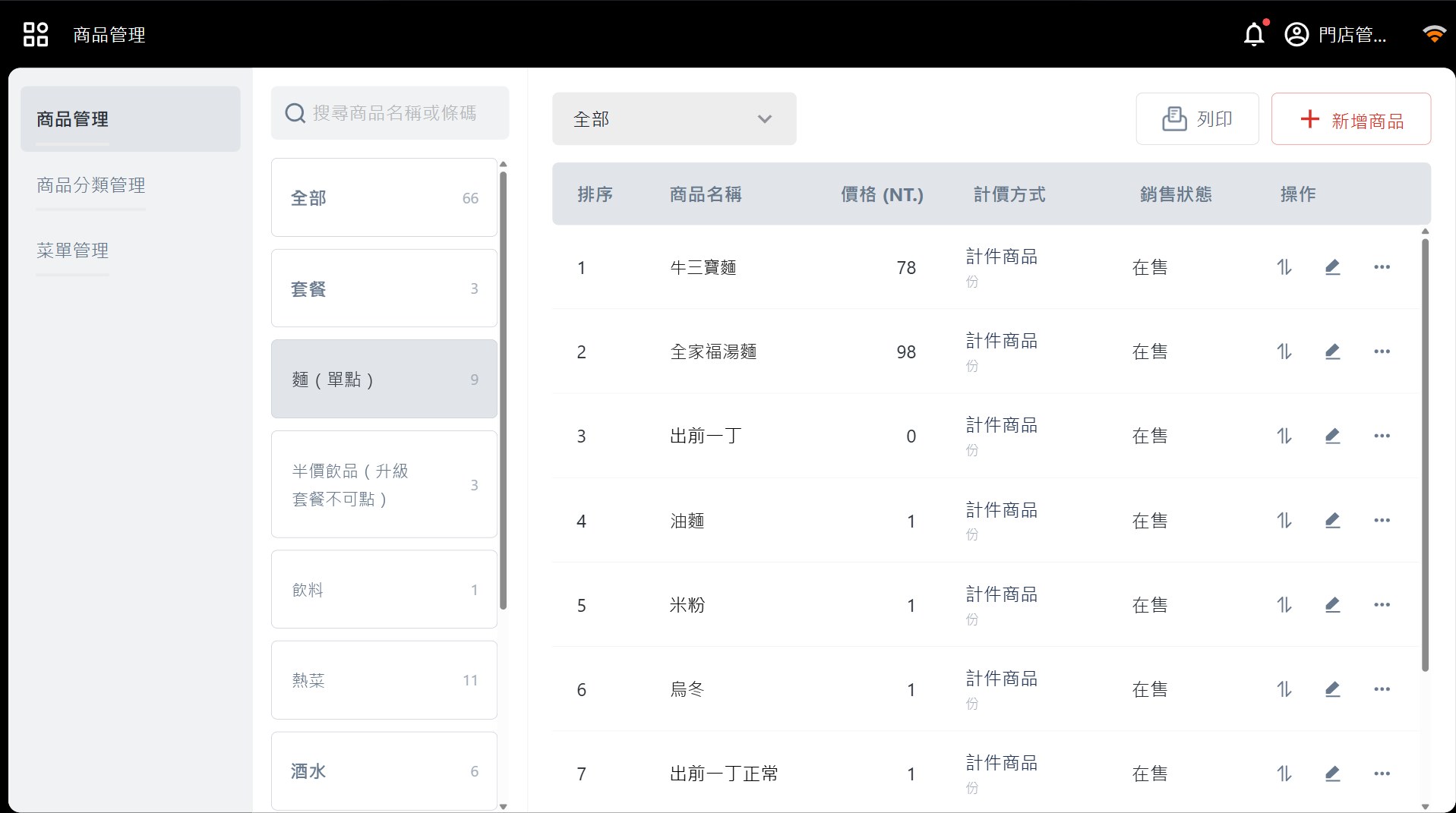Image resolution: width=1456 pixels, height=813 pixels.
Task: Select the 酒水 category
Action: pyautogui.click(x=384, y=771)
